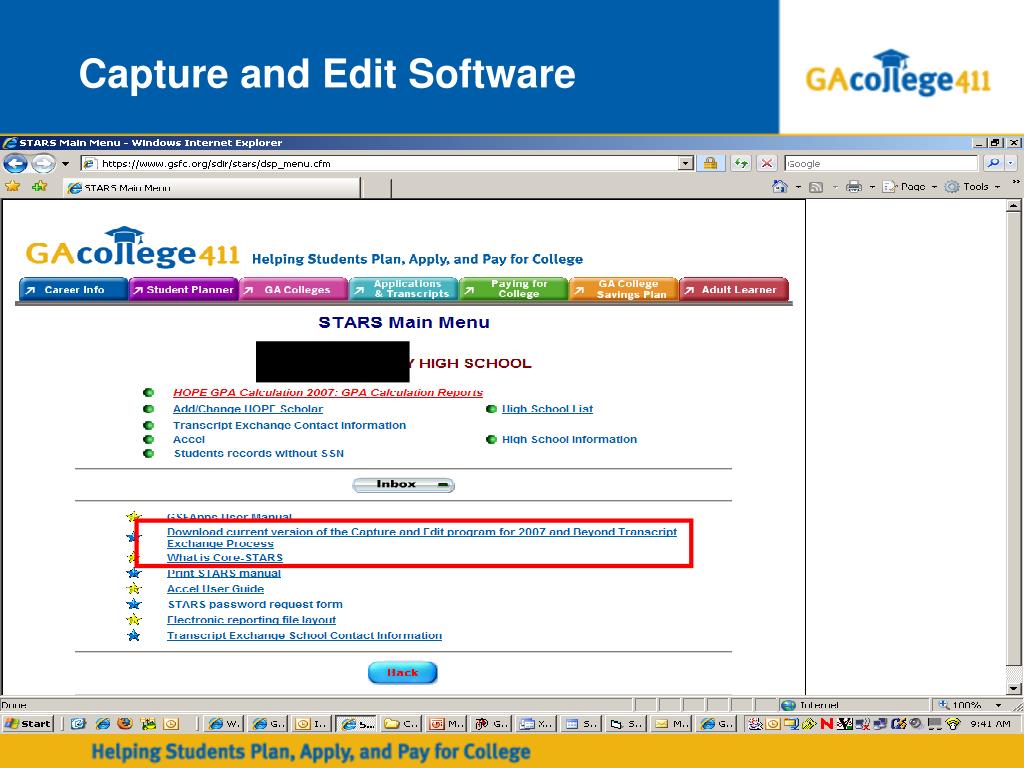1024x768 pixels.
Task: Open the What is Core-STARS link
Action: [225, 558]
